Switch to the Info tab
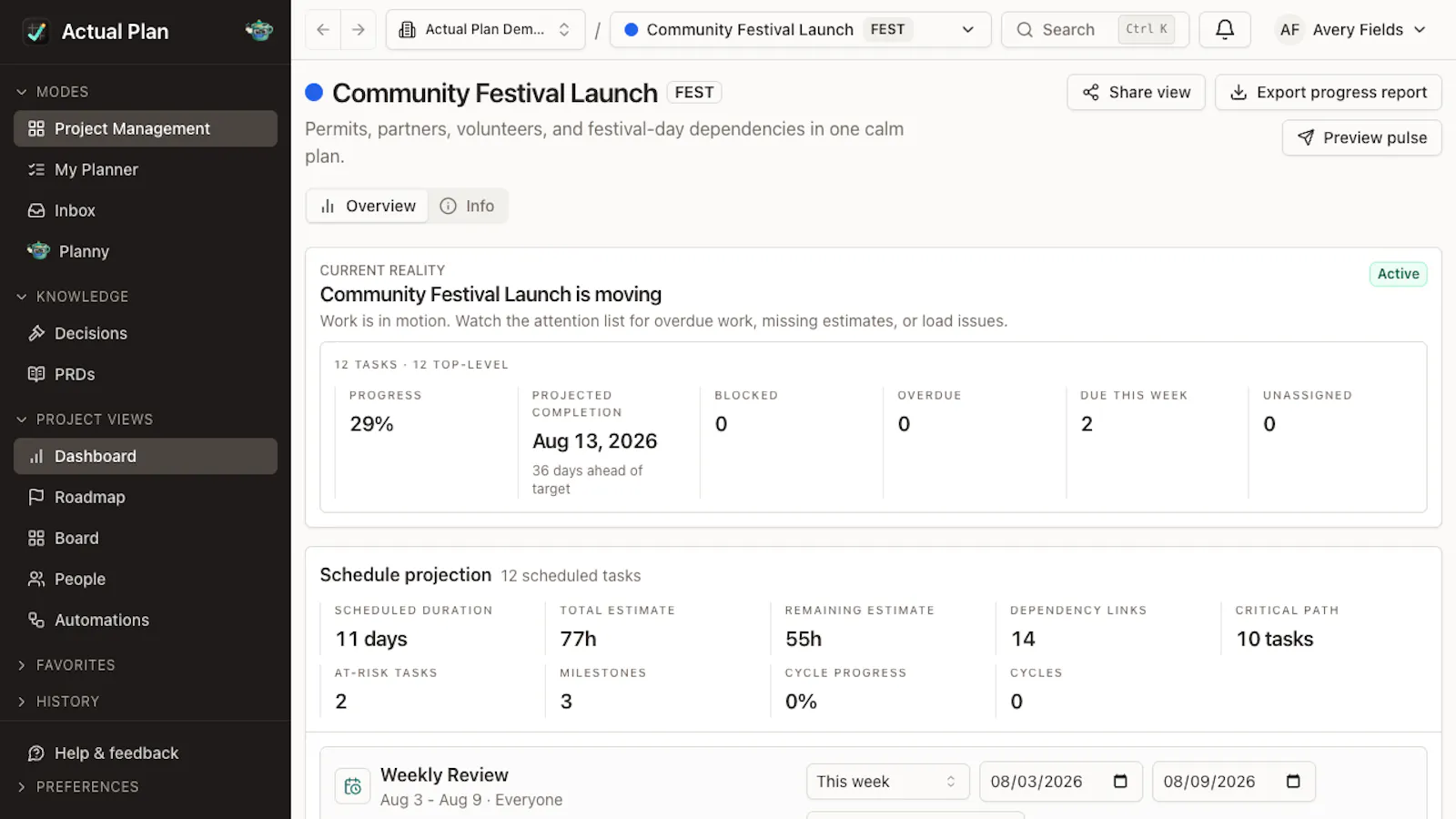This screenshot has height=819, width=1456. 468,206
